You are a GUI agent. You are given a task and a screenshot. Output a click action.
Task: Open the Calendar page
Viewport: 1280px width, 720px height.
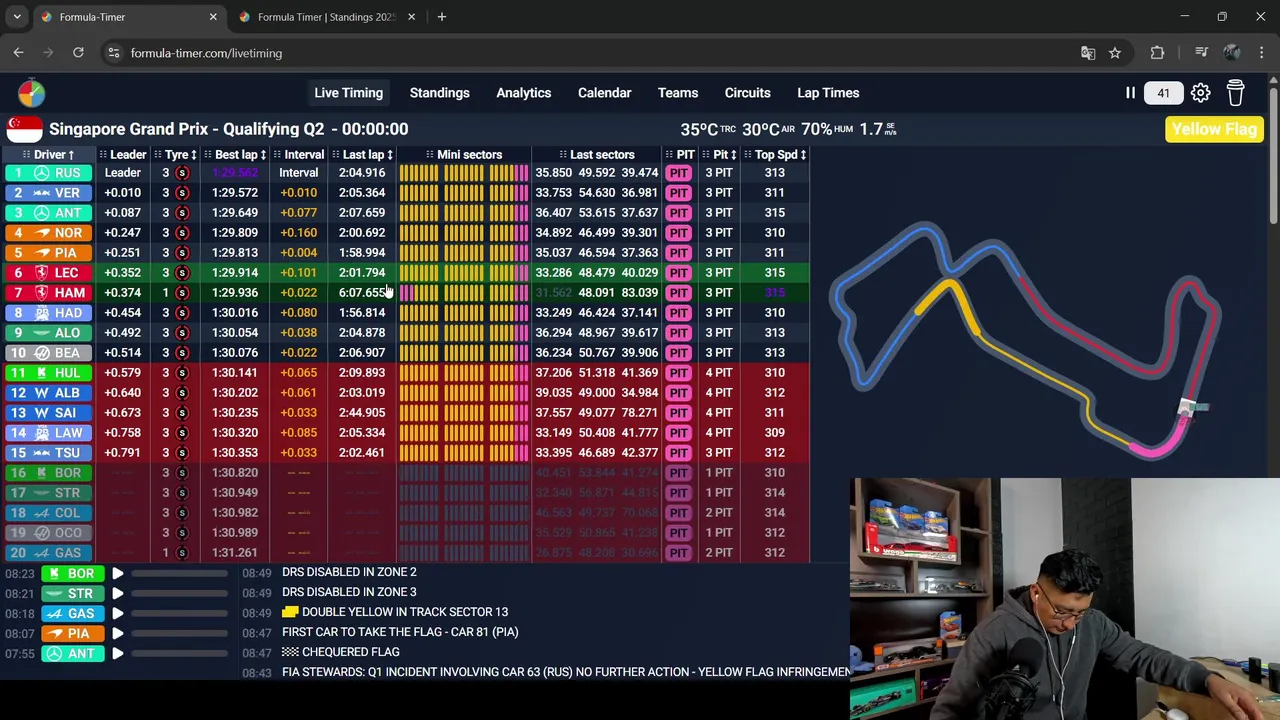(x=604, y=93)
